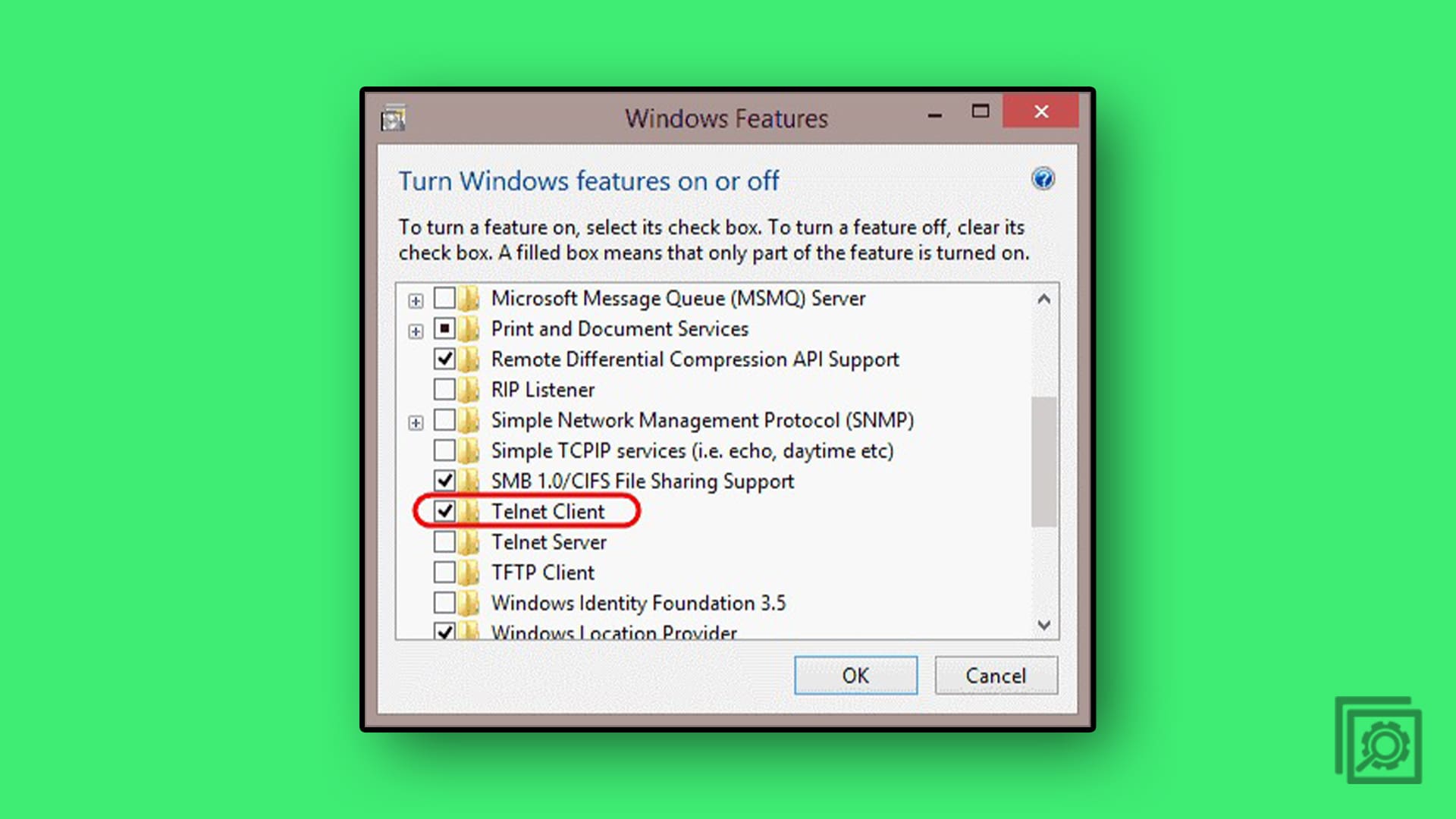Screen dimensions: 1456x819
Task: Expand Microsoft Message Queue (MSMQ) Server node
Action: tap(416, 301)
